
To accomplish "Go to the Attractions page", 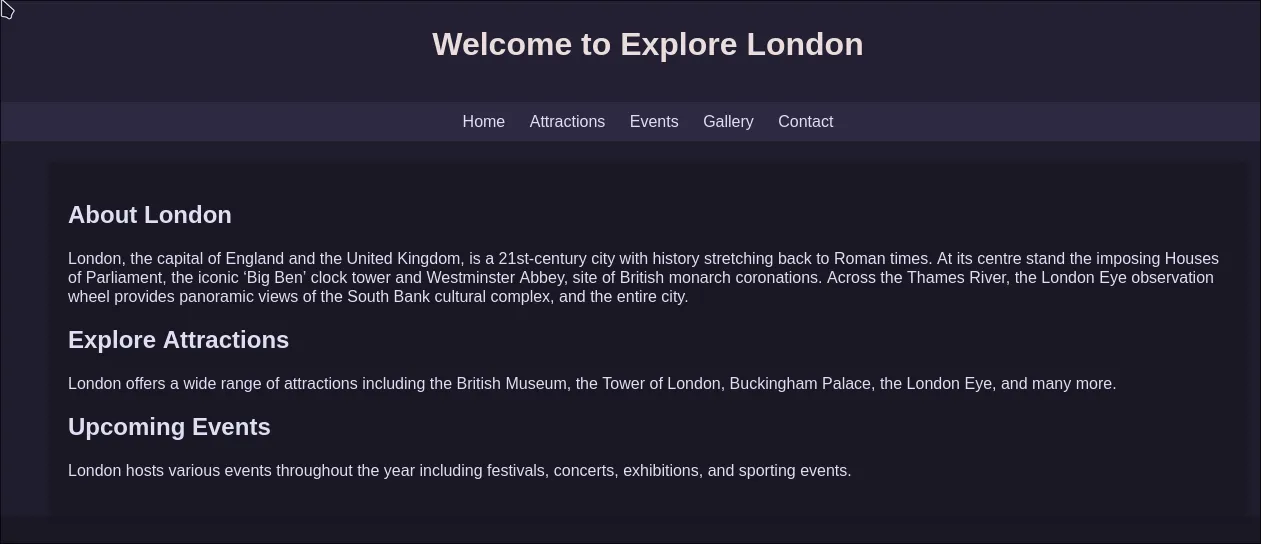I will [x=567, y=121].
